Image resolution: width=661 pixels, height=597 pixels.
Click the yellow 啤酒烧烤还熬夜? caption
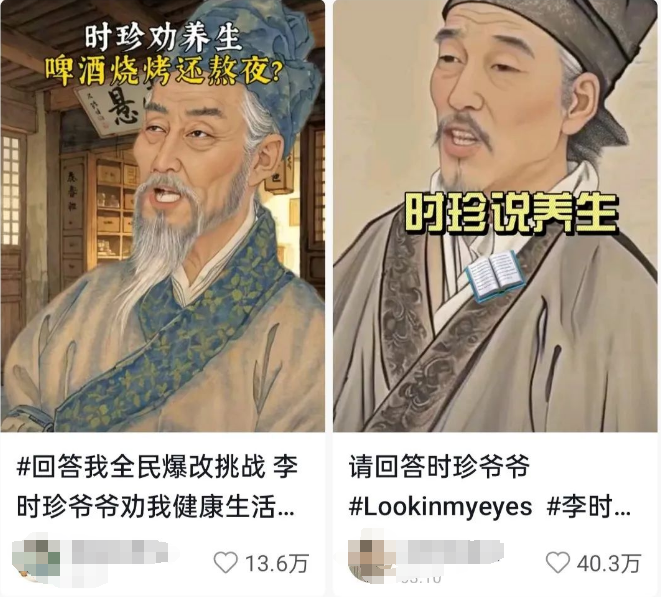(x=164, y=71)
